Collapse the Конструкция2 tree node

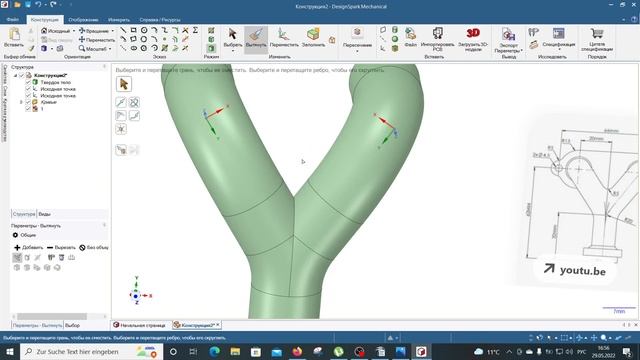pyautogui.click(x=16, y=76)
